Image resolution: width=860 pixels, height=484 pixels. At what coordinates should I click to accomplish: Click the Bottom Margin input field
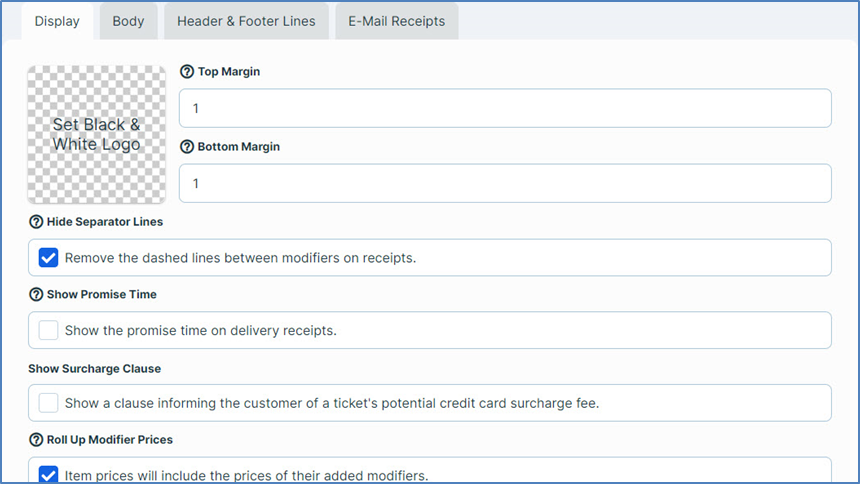[504, 184]
